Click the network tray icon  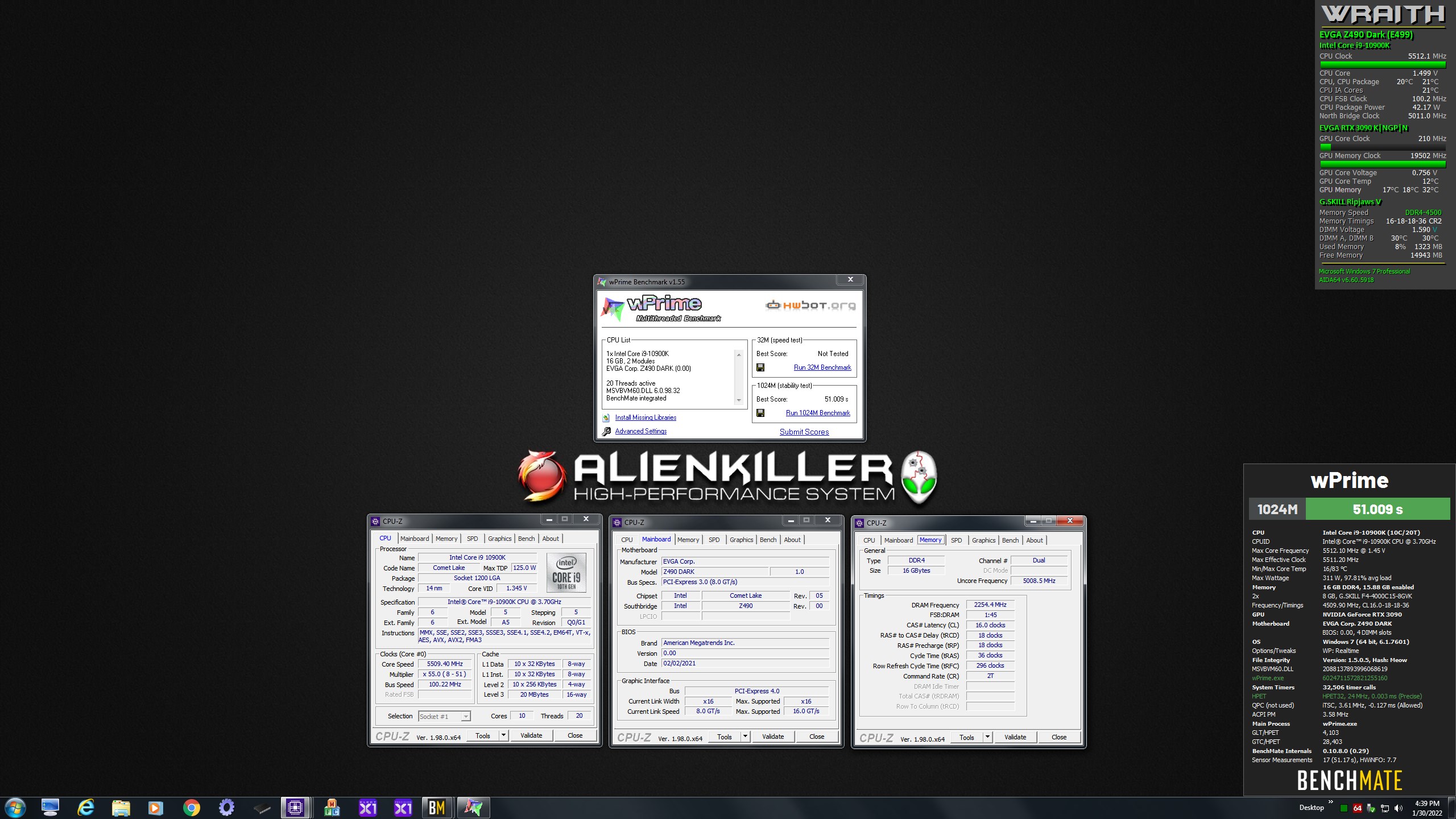coord(1385,808)
